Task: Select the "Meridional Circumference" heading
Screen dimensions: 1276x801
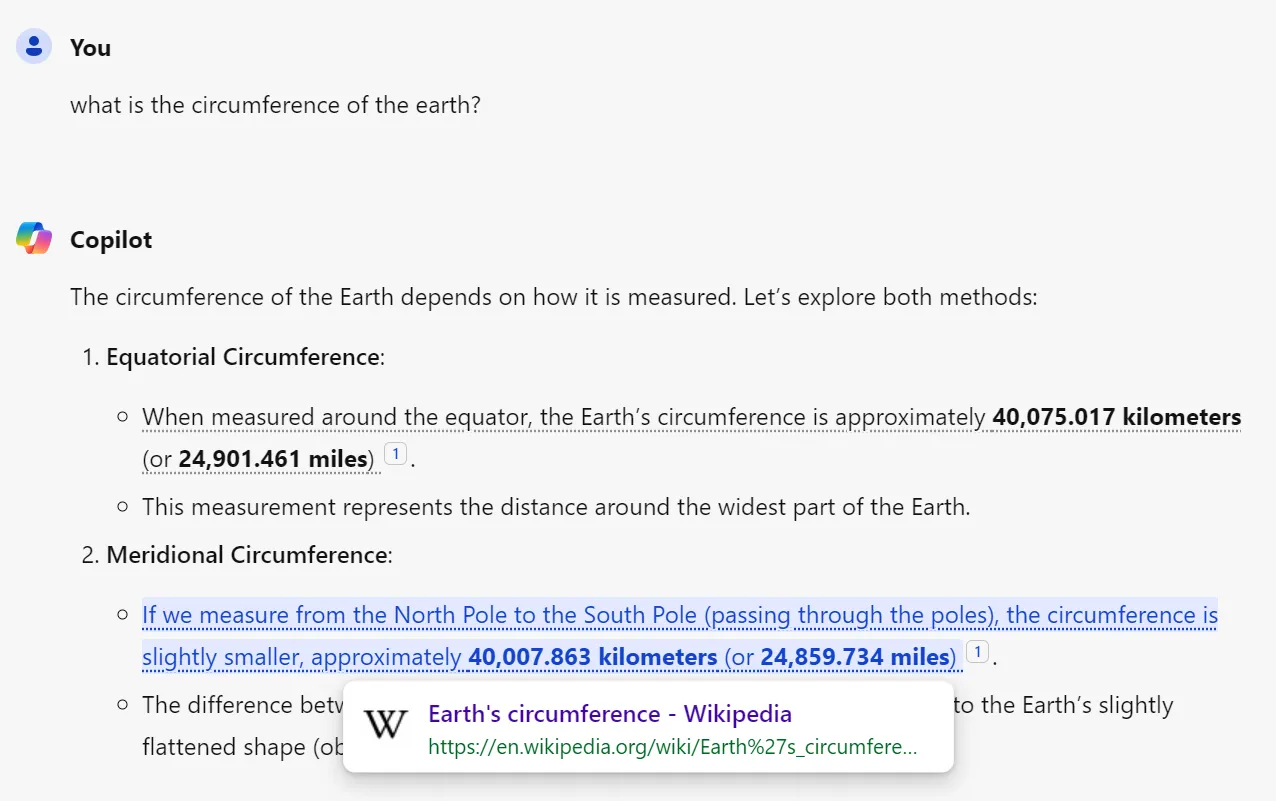Action: pyautogui.click(x=247, y=555)
